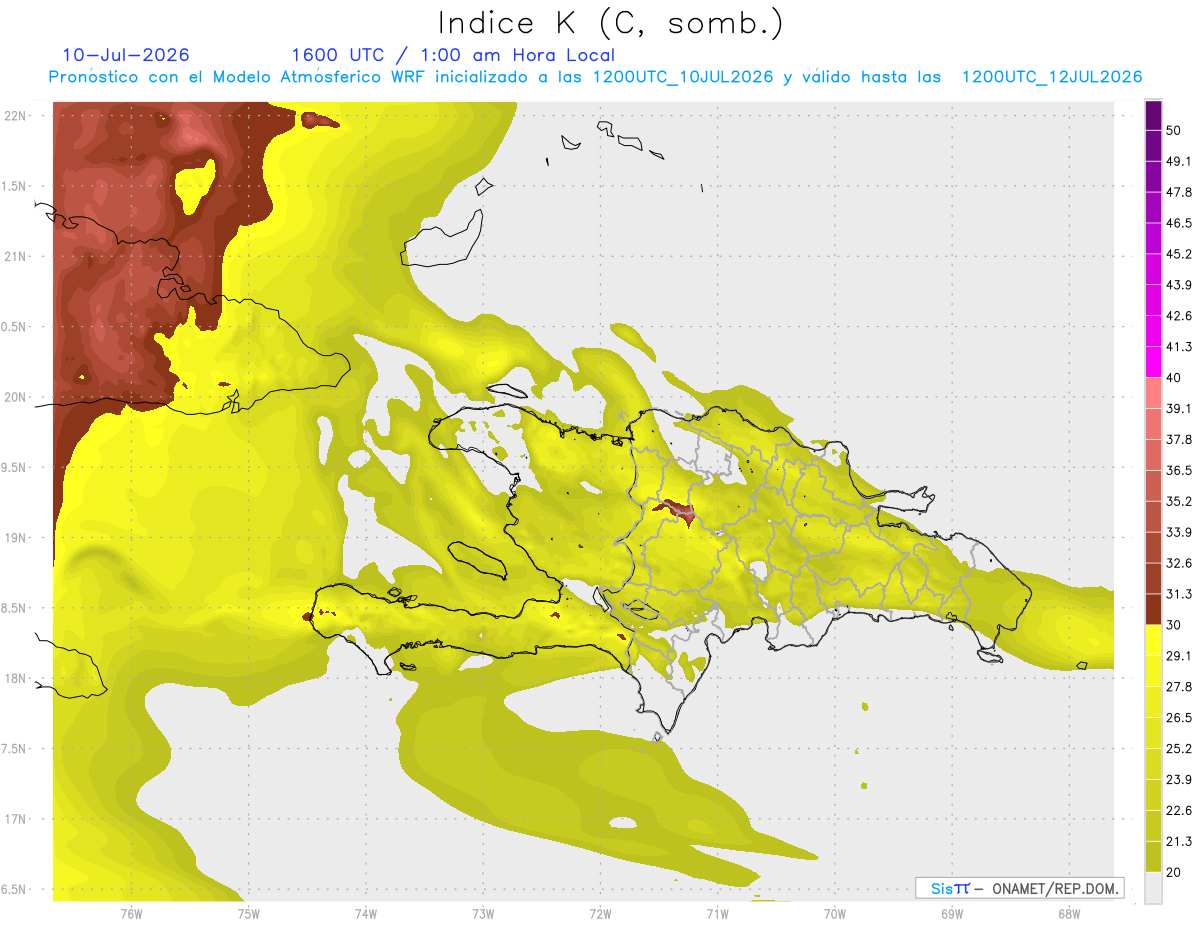Click the '22N' latitude label
The image size is (1200, 927).
coord(16,115)
